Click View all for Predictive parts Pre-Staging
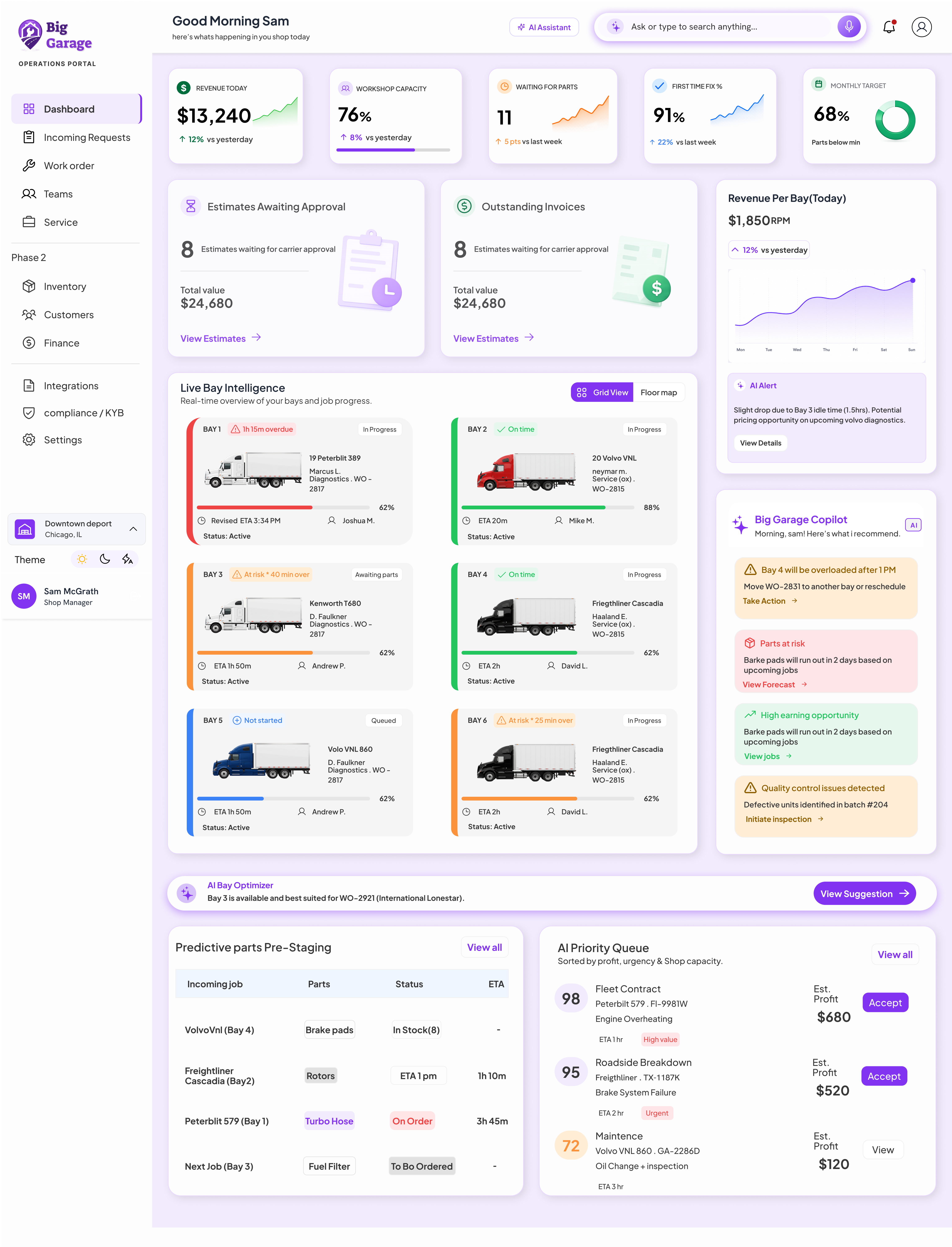This screenshot has width=952, height=1247. pos(485,947)
